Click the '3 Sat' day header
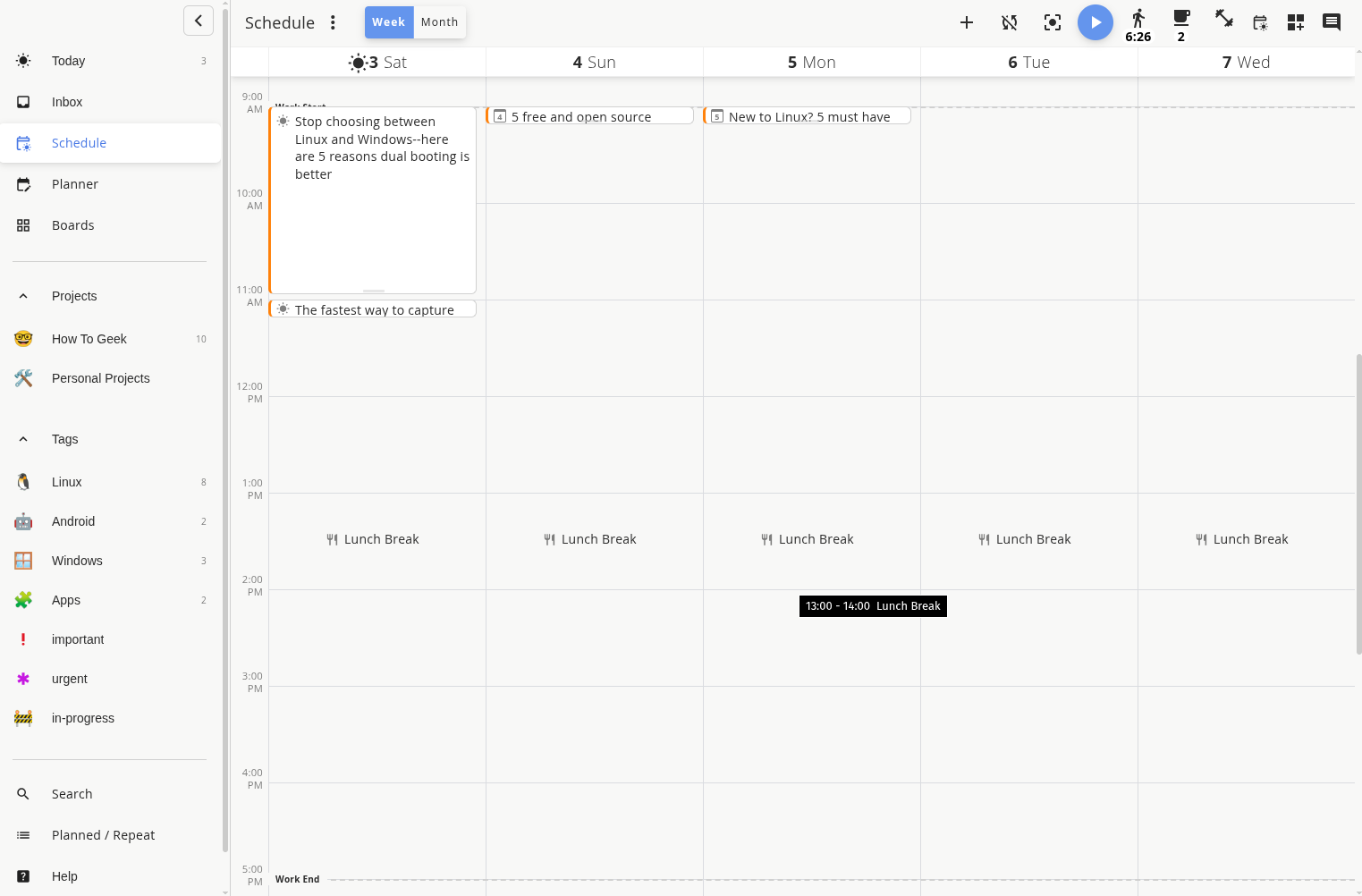Screen dimensions: 1362x896 point(377,62)
